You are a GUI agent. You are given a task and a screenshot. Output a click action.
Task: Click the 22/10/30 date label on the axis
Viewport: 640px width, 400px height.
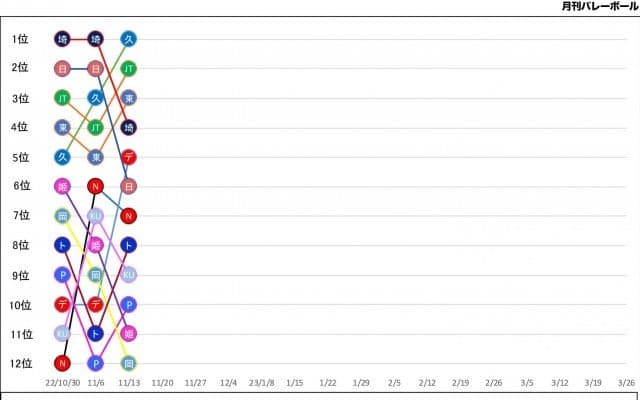coord(62,383)
